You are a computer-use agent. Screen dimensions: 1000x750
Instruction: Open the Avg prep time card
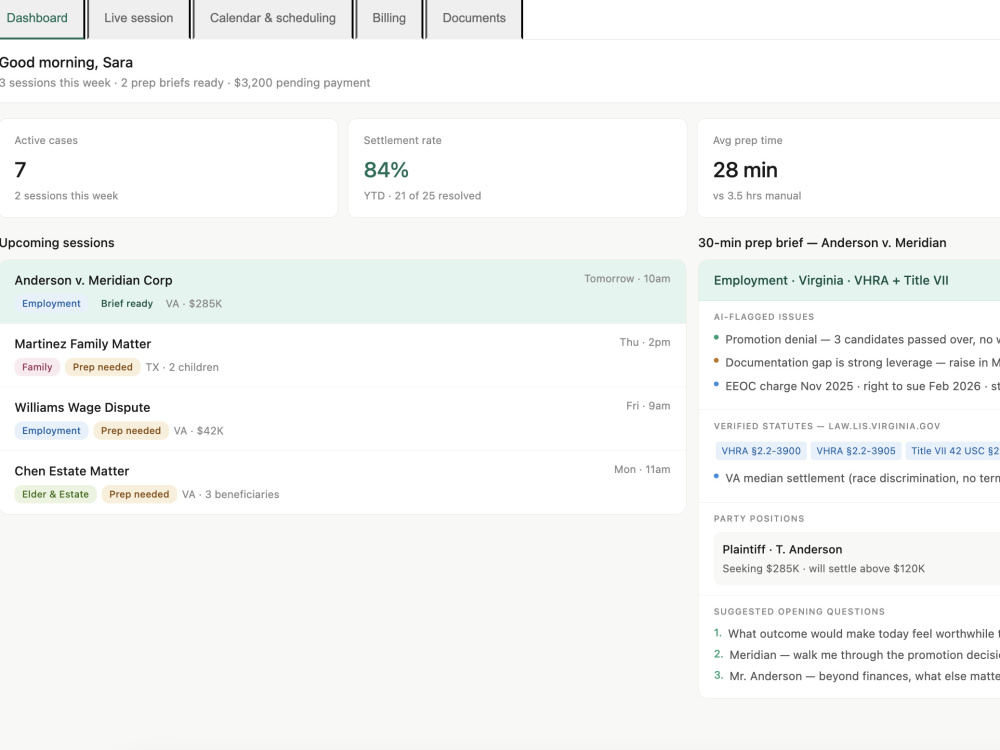coord(848,168)
